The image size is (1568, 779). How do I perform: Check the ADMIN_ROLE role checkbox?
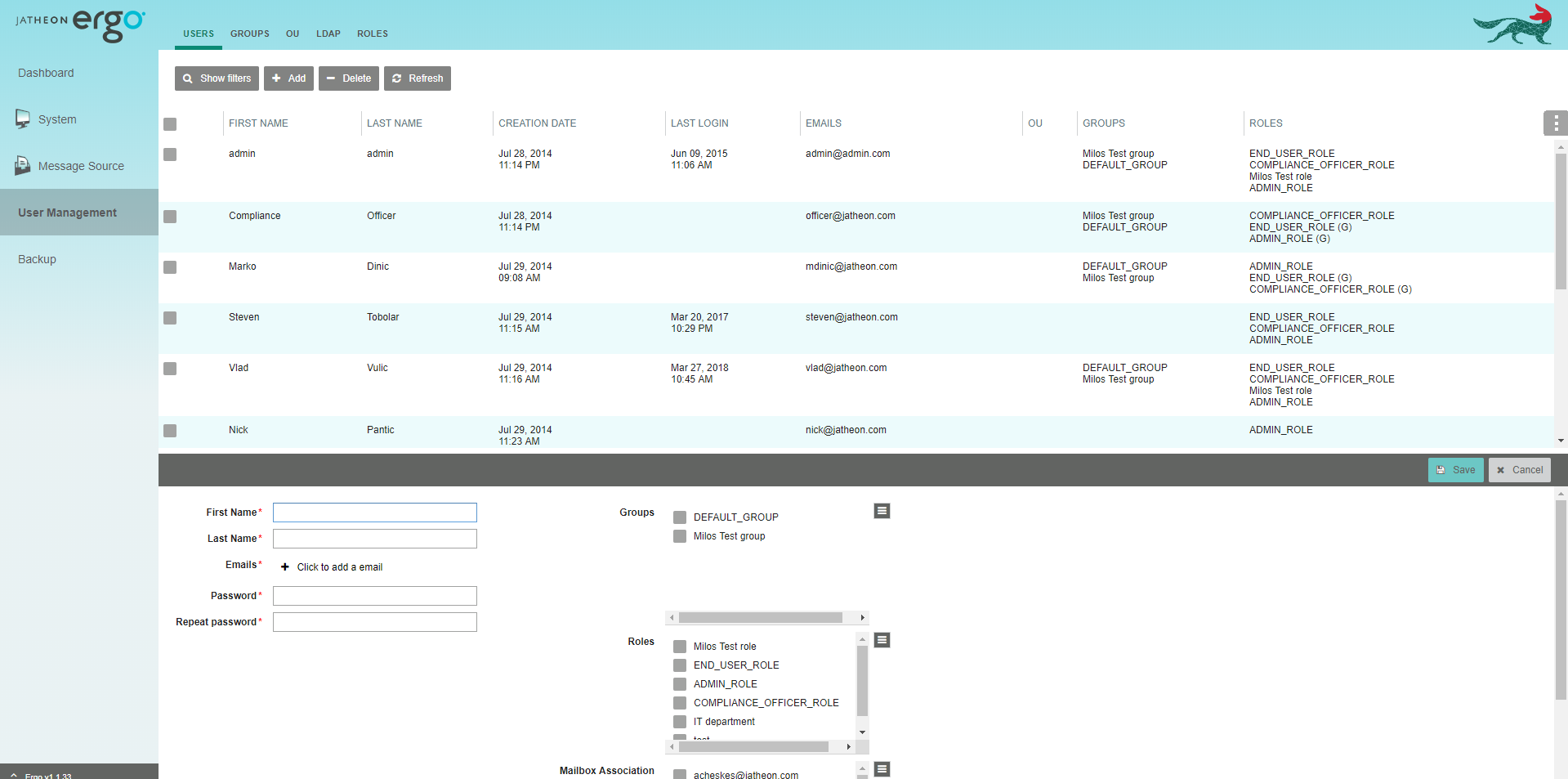coord(680,684)
